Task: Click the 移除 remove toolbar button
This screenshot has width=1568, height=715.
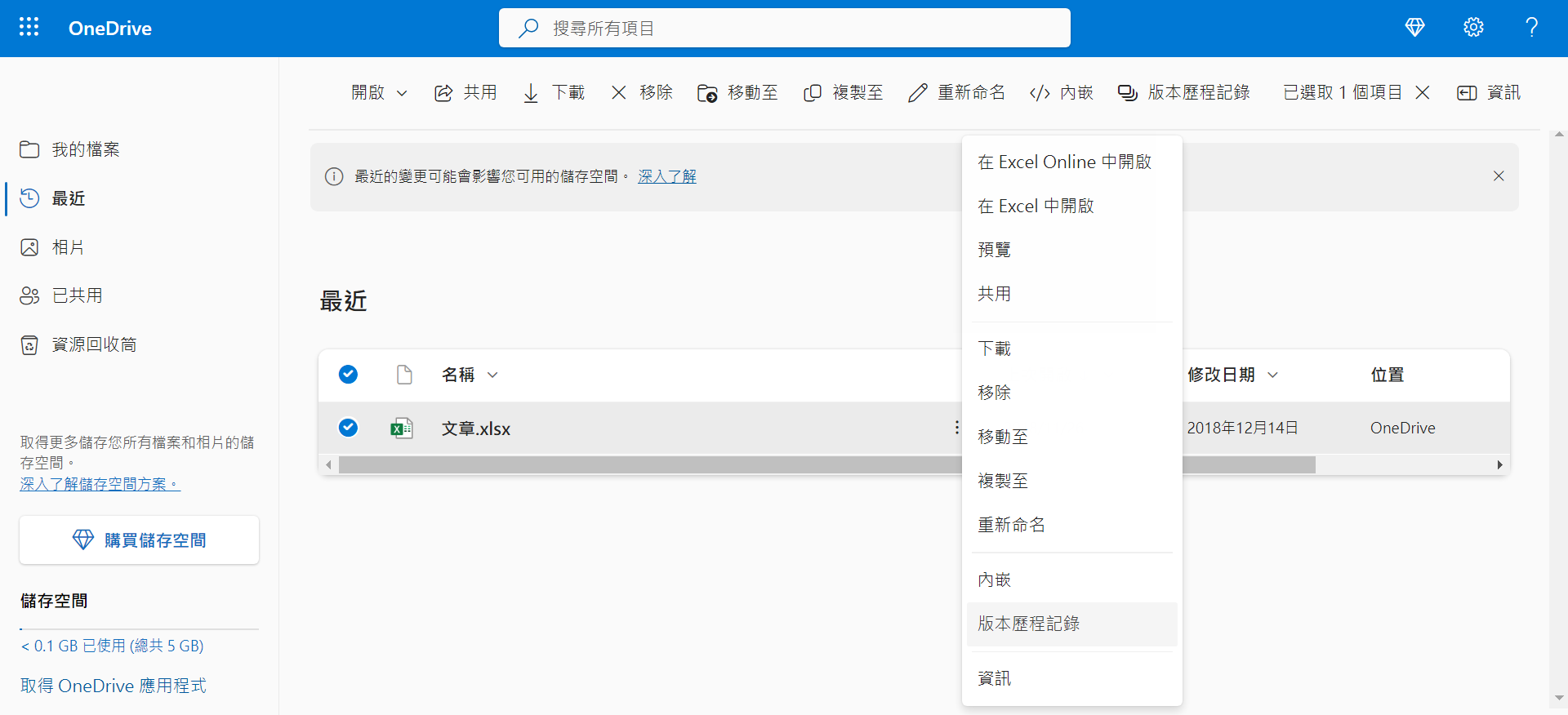Action: click(642, 93)
